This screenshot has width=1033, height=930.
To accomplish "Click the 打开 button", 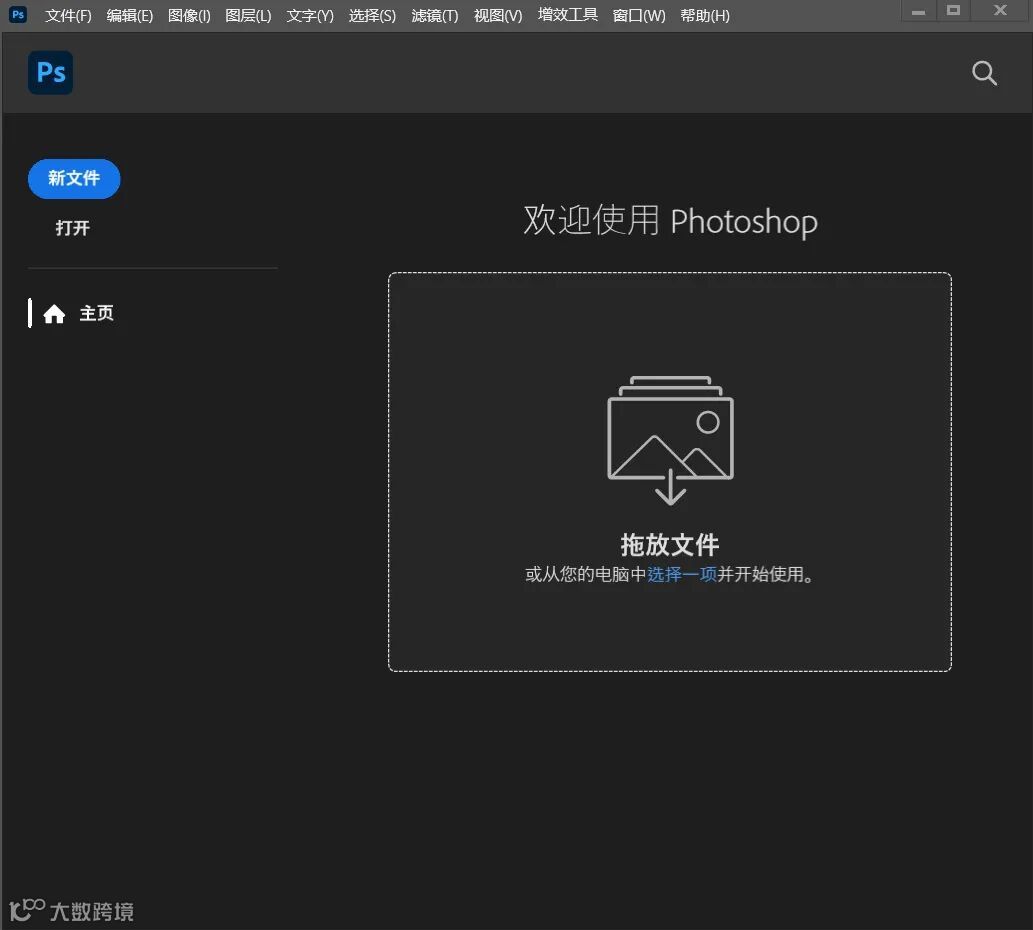I will pyautogui.click(x=72, y=228).
